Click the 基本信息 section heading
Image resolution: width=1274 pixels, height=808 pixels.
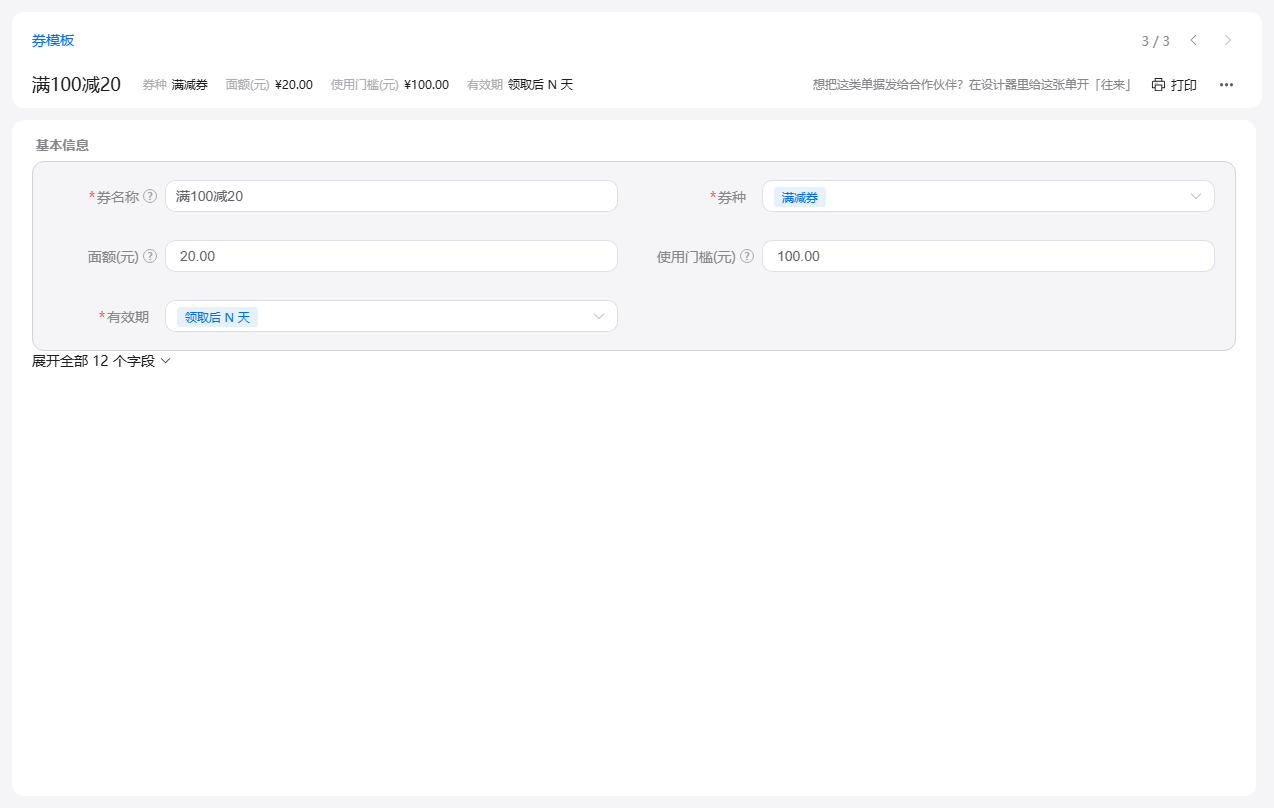pos(62,145)
